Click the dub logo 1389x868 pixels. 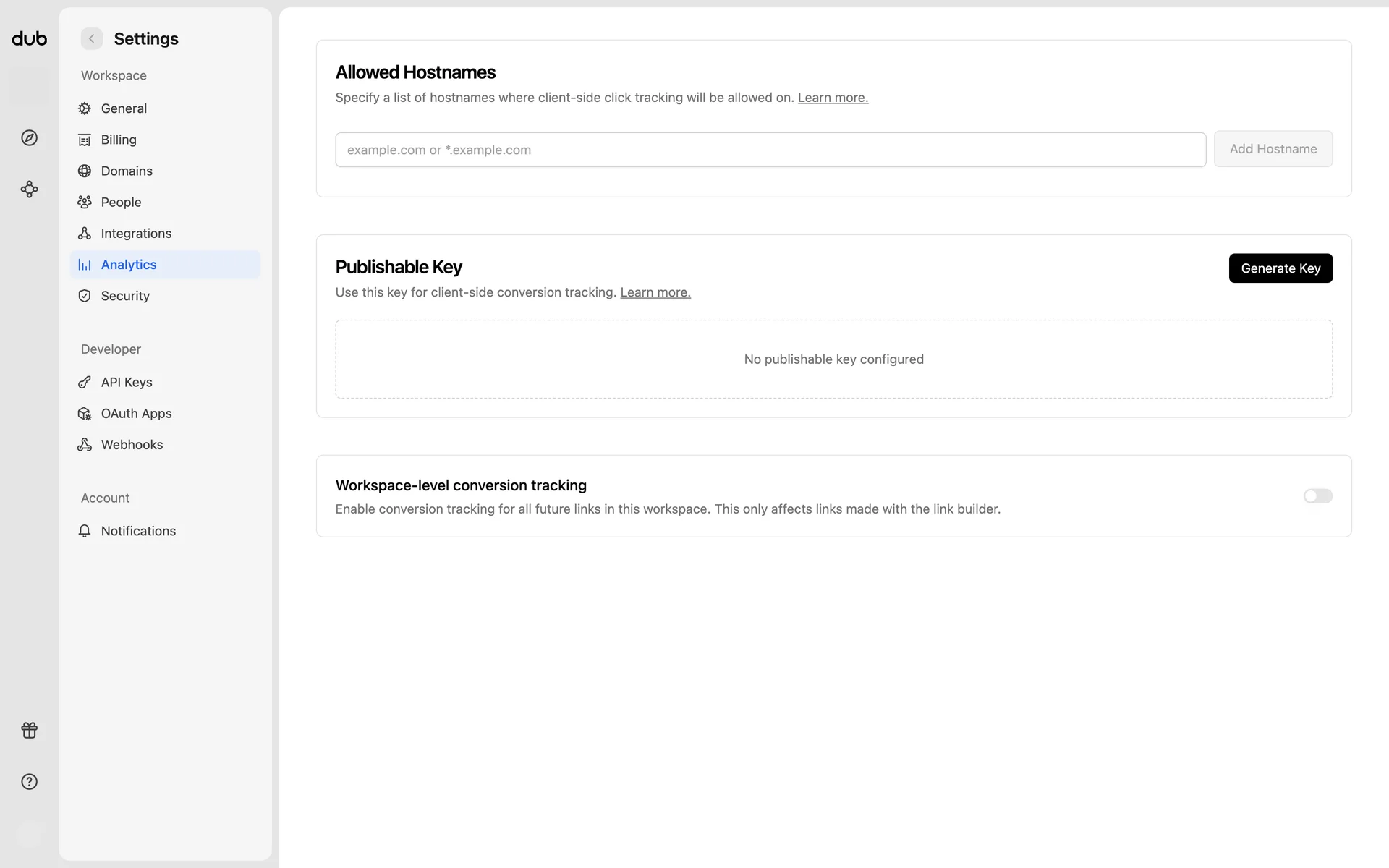pyautogui.click(x=29, y=38)
